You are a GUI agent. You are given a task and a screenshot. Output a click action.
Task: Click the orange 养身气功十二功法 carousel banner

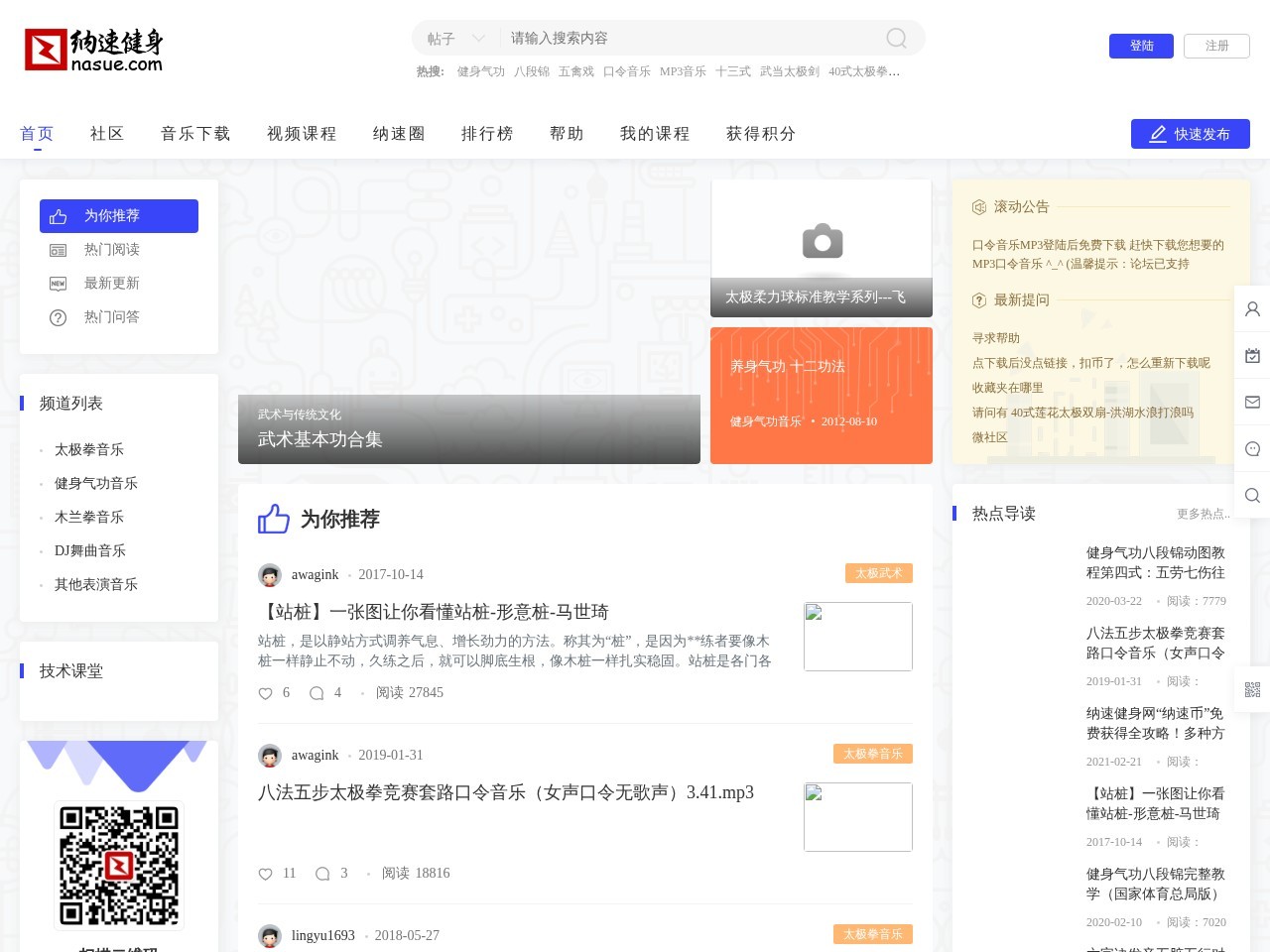(x=822, y=395)
